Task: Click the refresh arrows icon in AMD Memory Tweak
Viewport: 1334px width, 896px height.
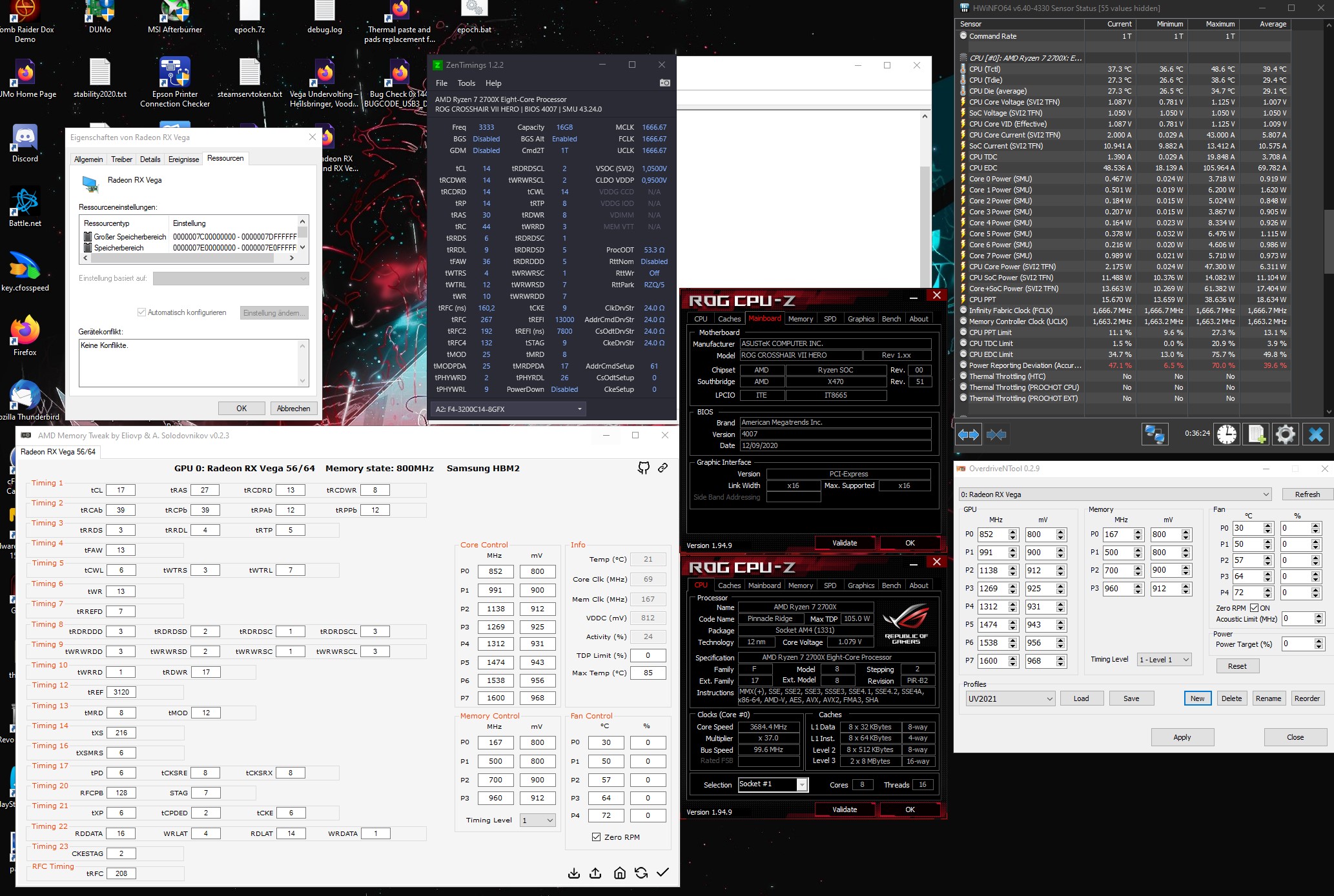Action: pyautogui.click(x=641, y=873)
